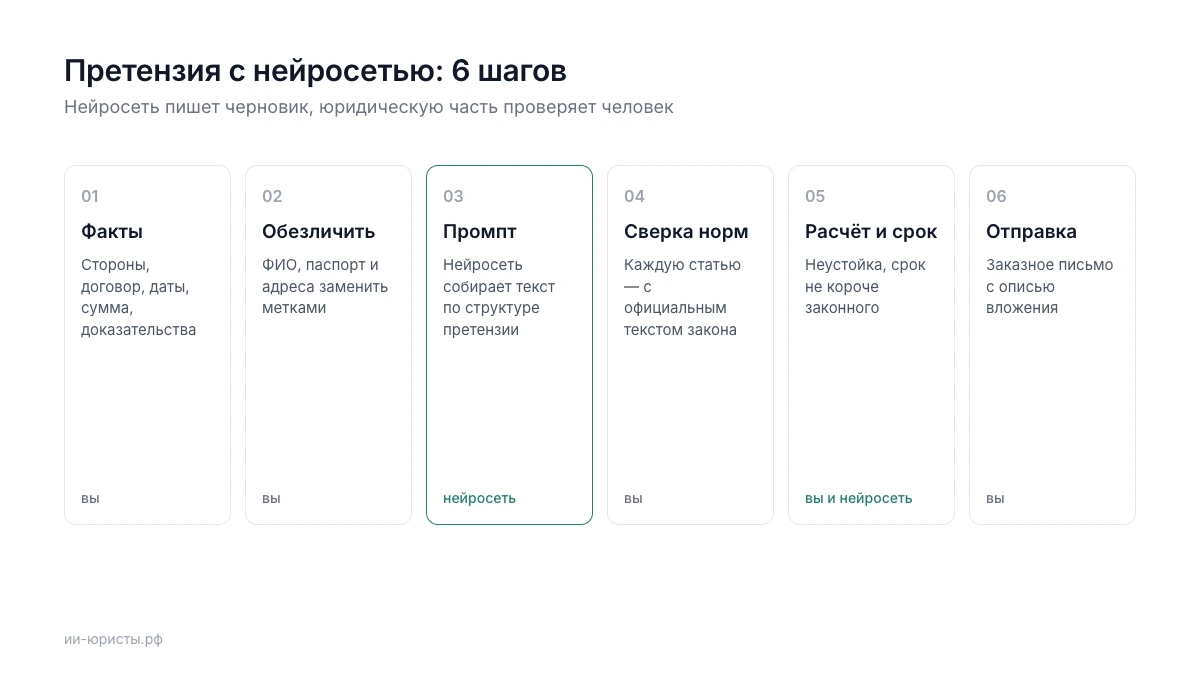
Task: Click the text 'ФИО, паспорт и адреса заменить метками'
Action: coord(325,287)
